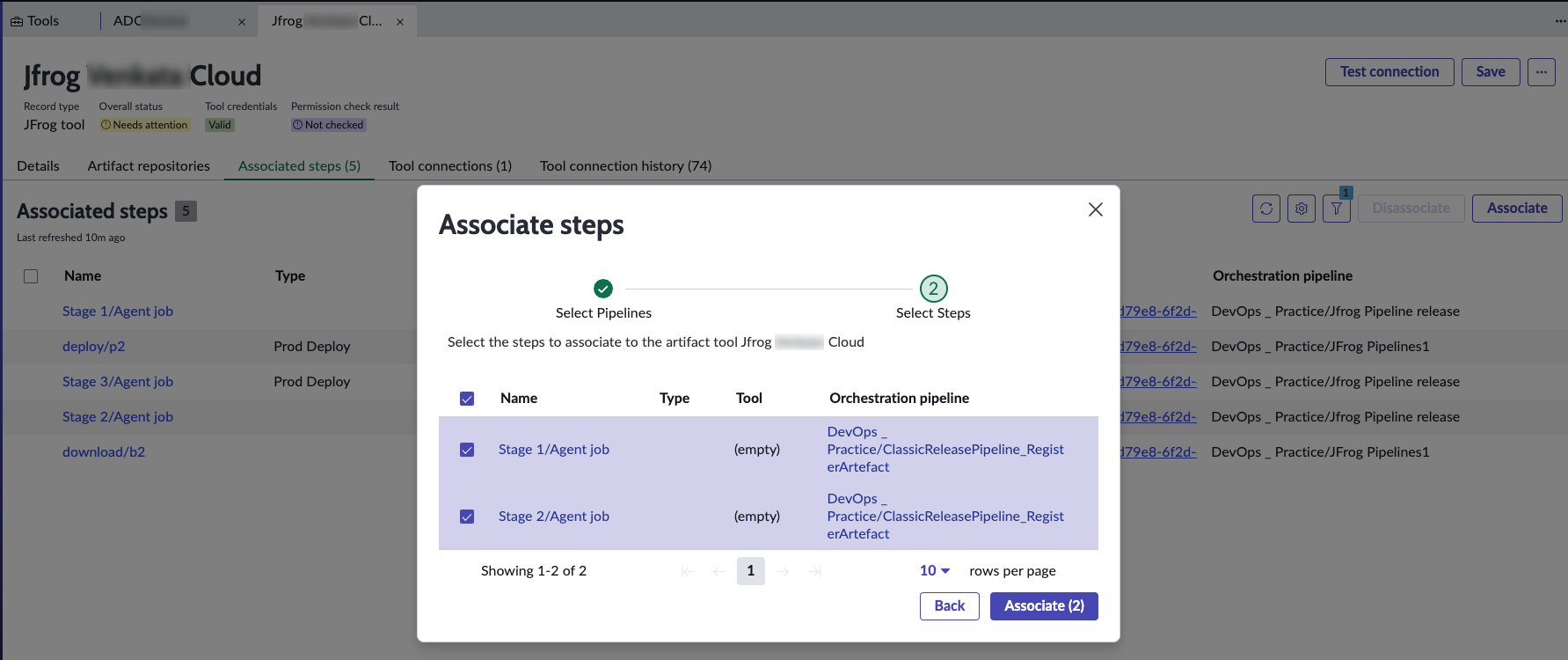Click the completed Select Pipelines step icon
The width and height of the screenshot is (1568, 660).
(603, 288)
